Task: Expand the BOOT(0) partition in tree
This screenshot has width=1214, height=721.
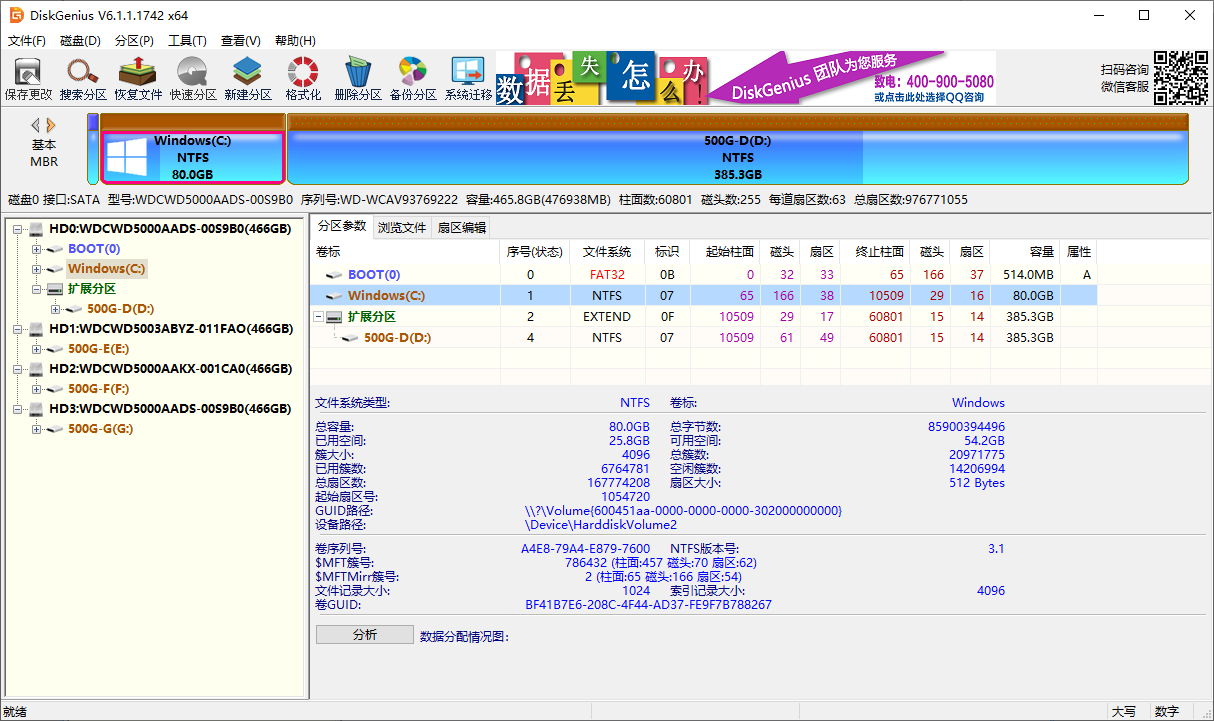Action: click(37, 249)
